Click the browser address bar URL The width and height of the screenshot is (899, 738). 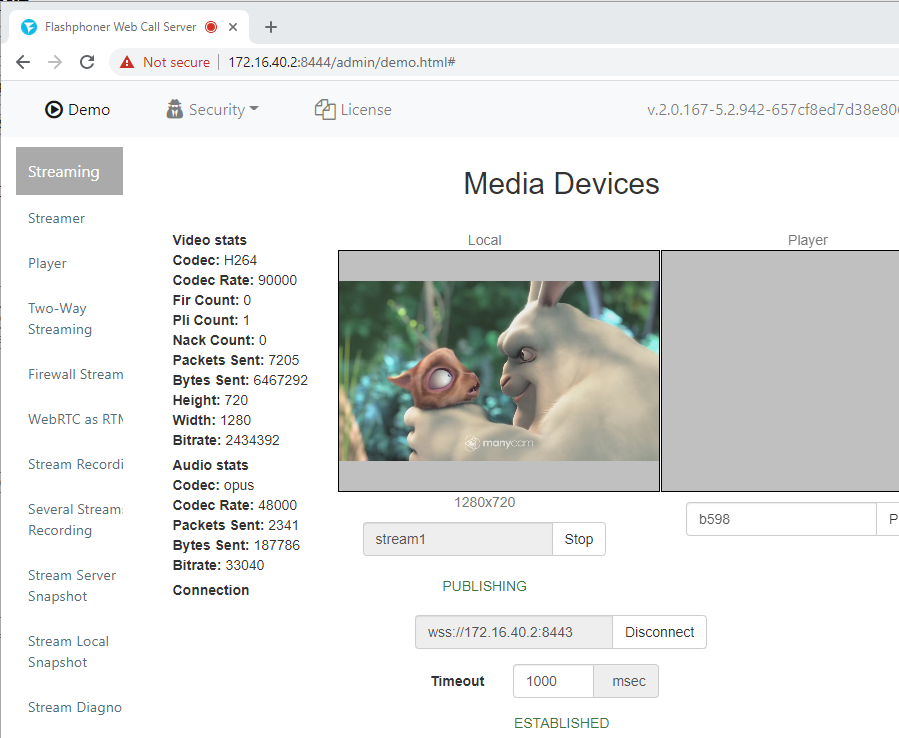click(342, 62)
